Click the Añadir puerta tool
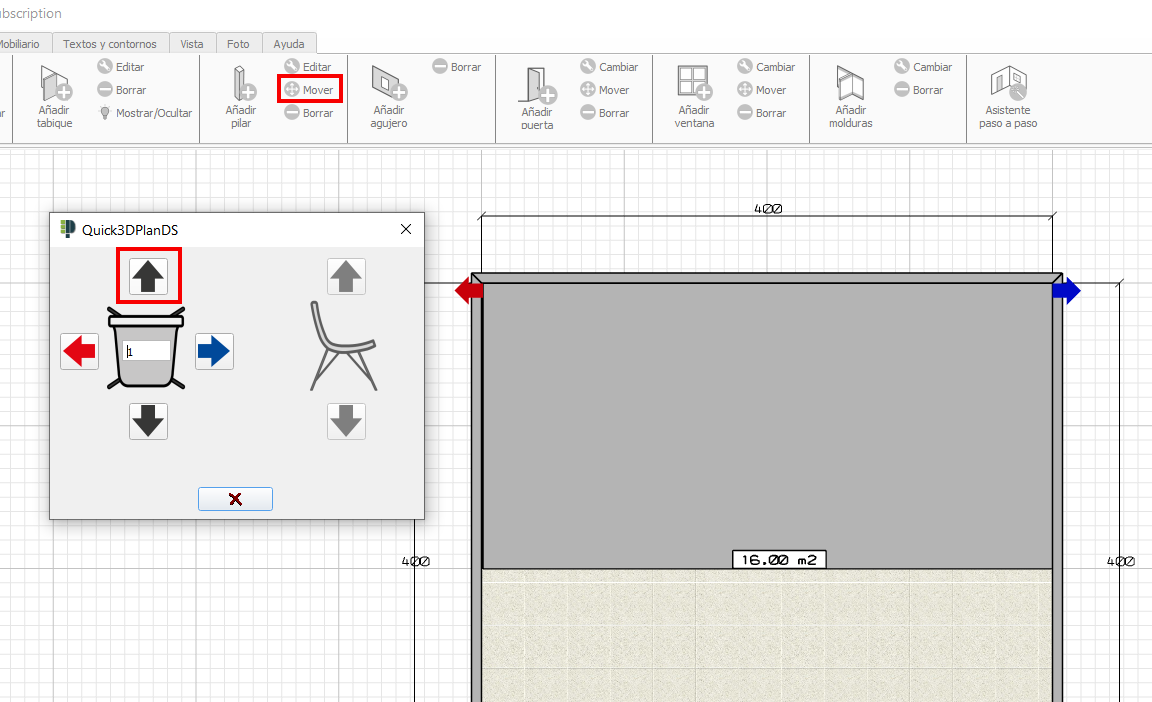 click(x=537, y=98)
